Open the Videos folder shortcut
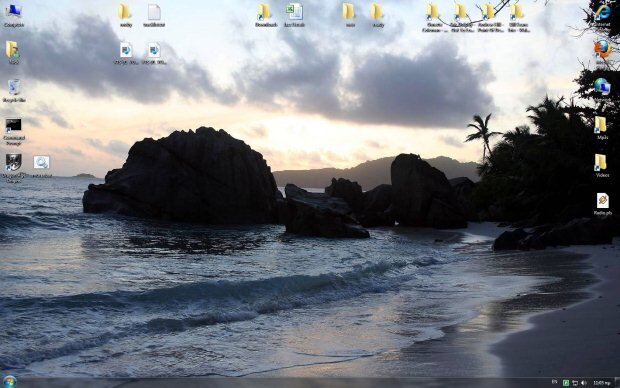 click(601, 162)
